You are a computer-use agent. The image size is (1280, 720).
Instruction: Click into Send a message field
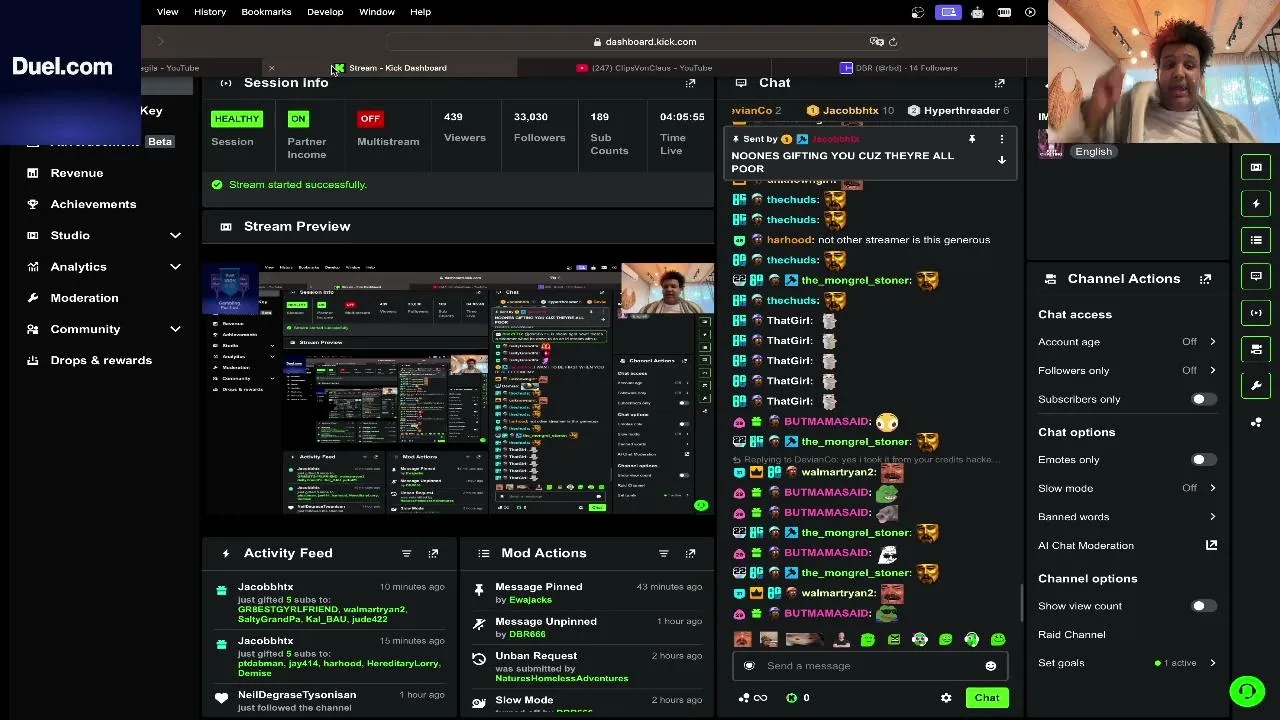tap(870, 666)
